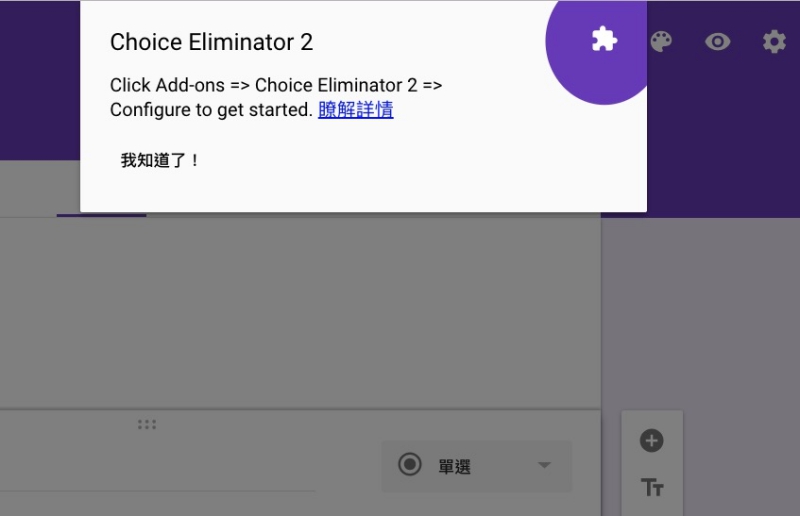Dismiss the popup with 我知道了！ button
The width and height of the screenshot is (800, 516).
pos(159,160)
